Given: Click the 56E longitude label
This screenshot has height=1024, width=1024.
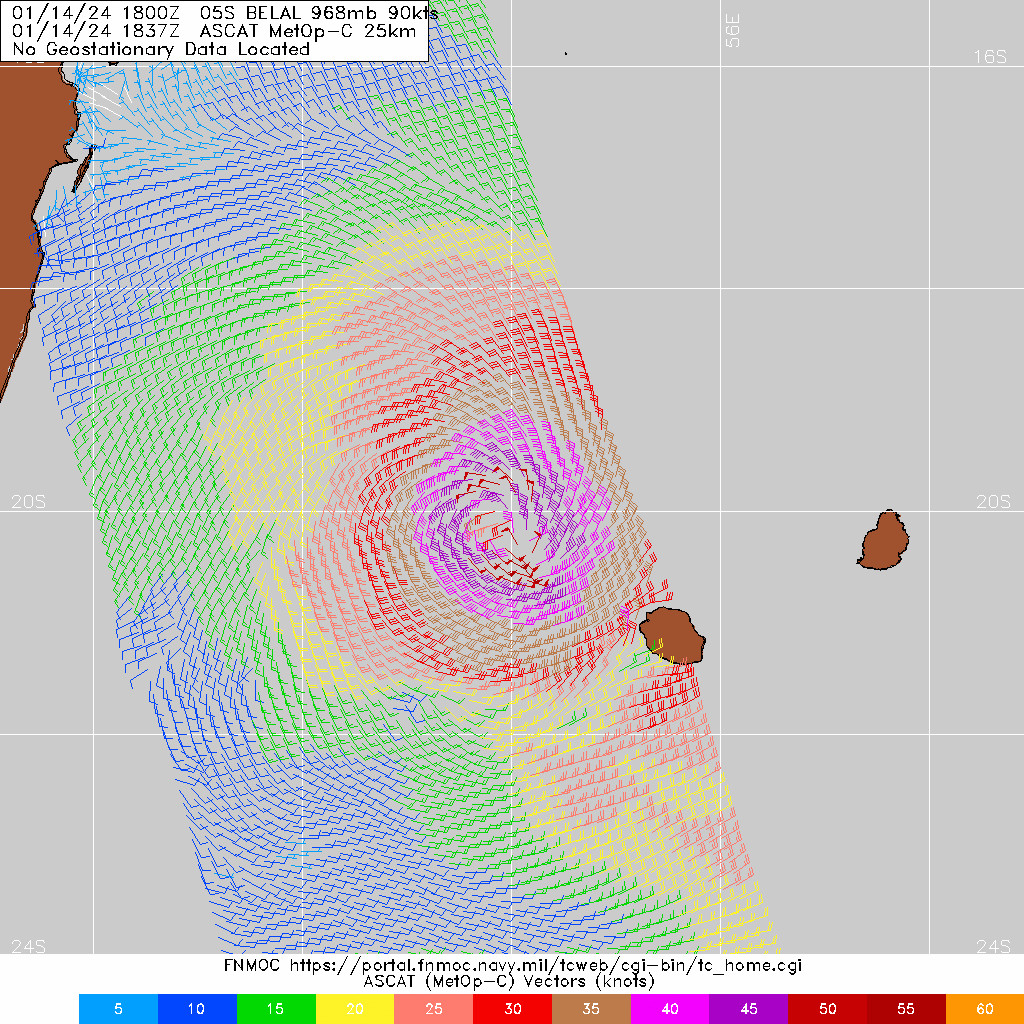Looking at the screenshot, I should [x=733, y=31].
